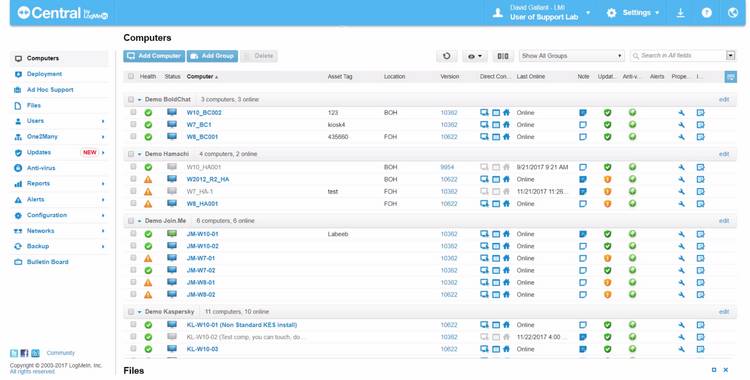750x380 pixels.
Task: Open the split view columns icon
Action: coord(503,56)
